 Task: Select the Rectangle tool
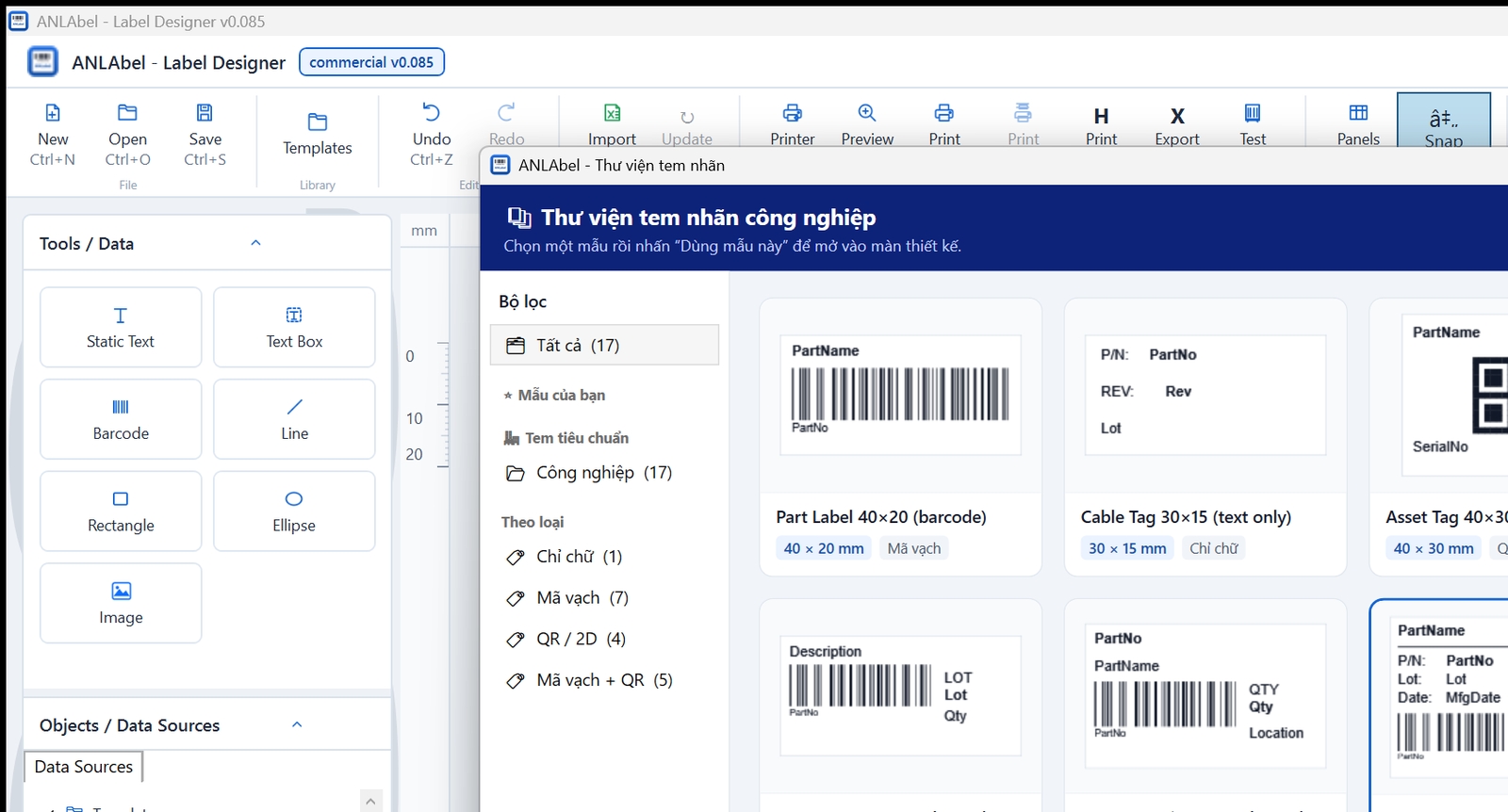(121, 511)
